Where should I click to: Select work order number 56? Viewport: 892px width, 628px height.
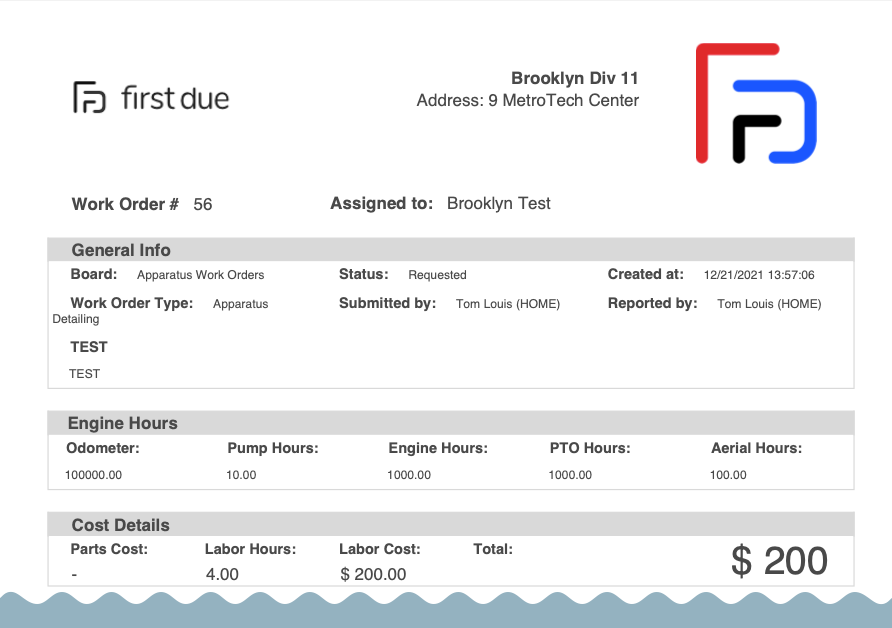tap(203, 204)
